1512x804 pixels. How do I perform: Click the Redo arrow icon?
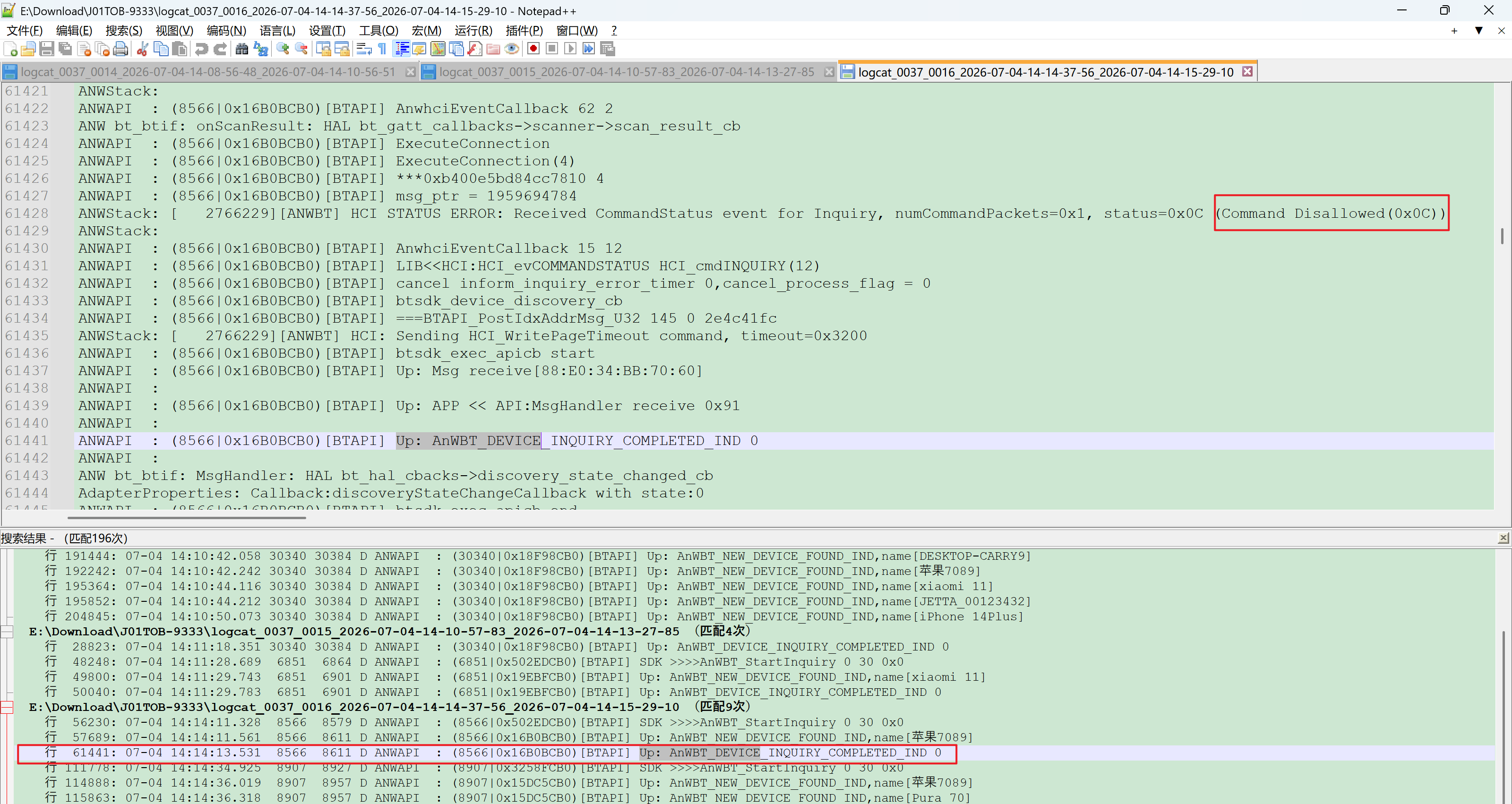pos(220,49)
